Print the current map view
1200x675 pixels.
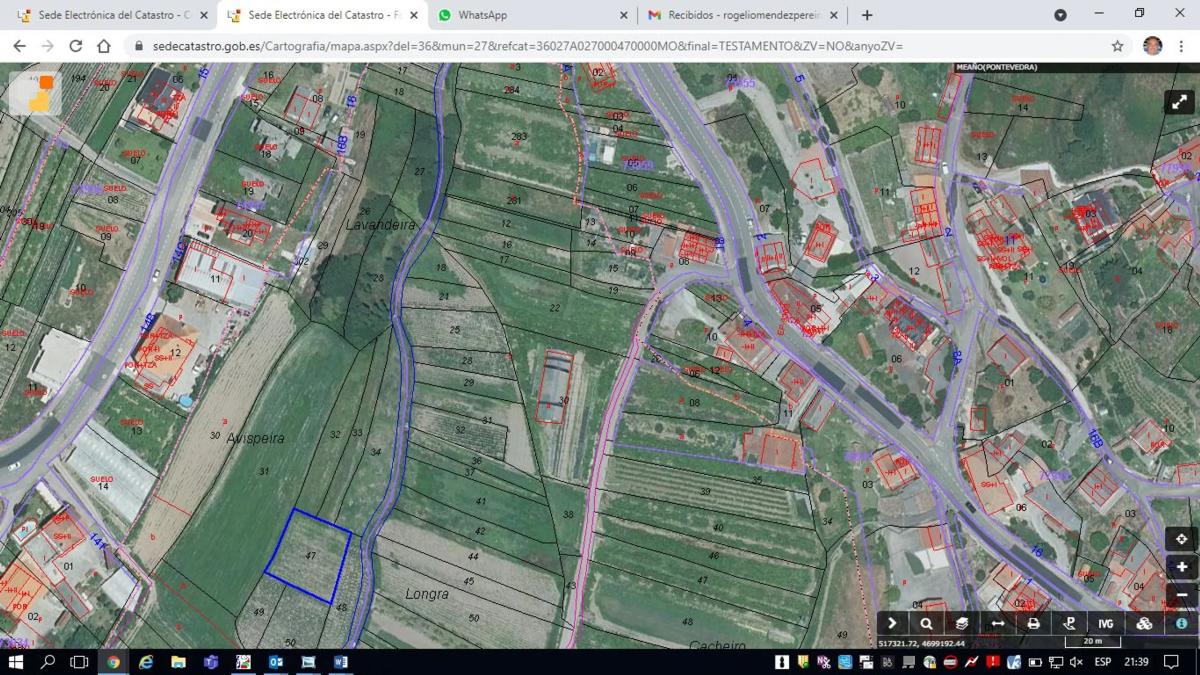(x=1033, y=623)
